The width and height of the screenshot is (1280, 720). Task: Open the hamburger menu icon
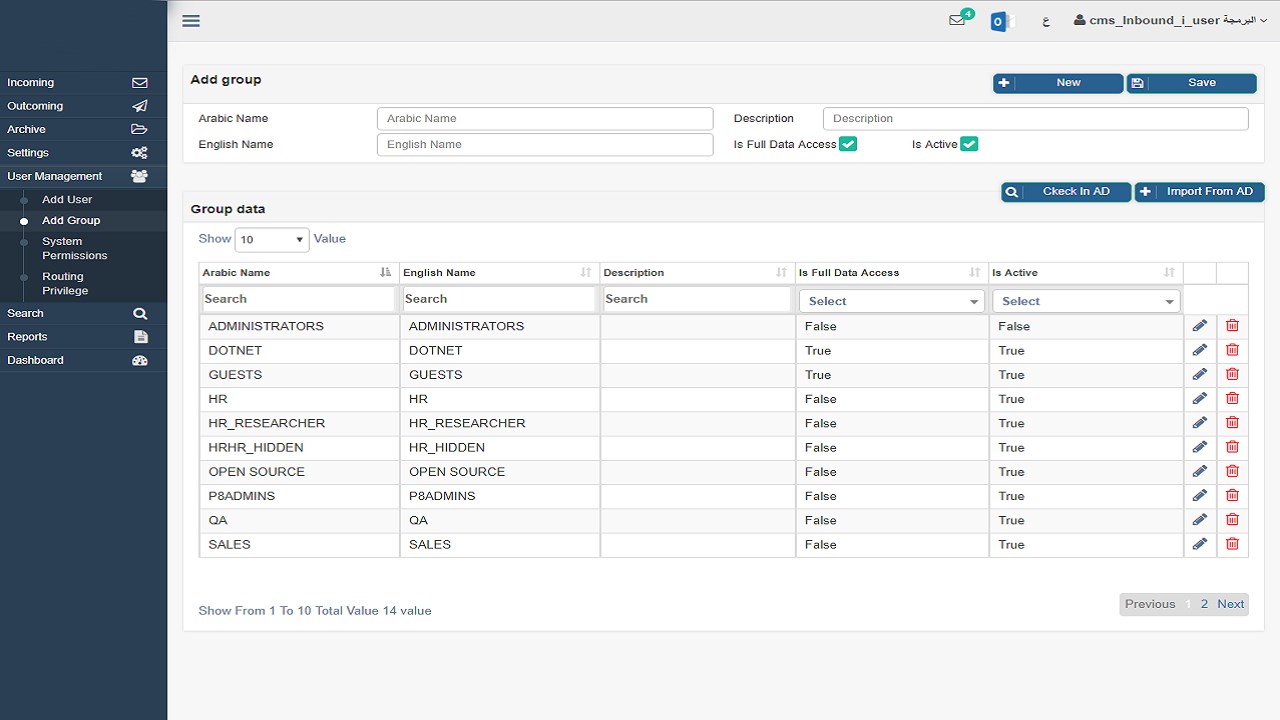pyautogui.click(x=191, y=20)
